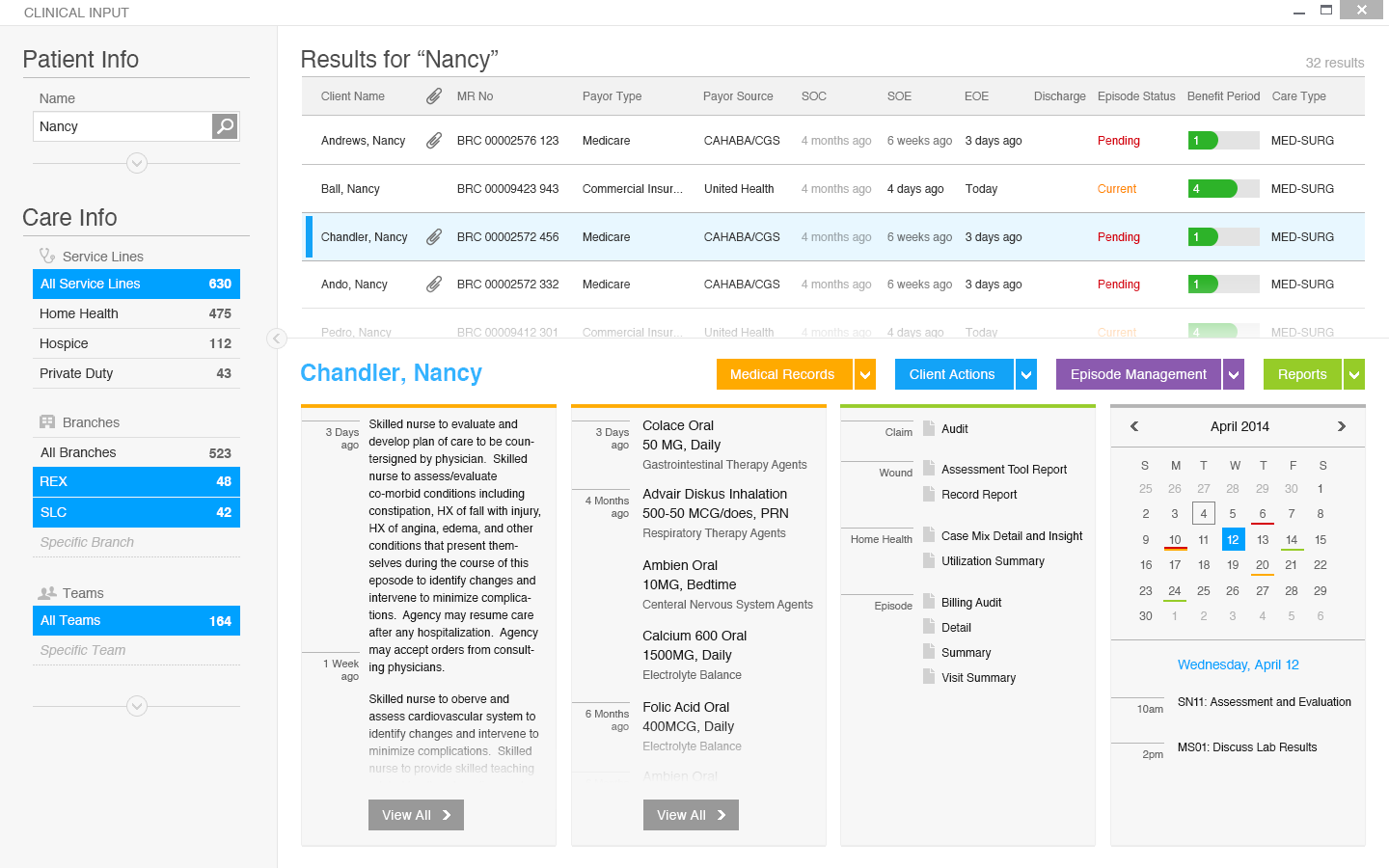Select the Home Health service line
This screenshot has height=868, width=1389.
(x=136, y=313)
